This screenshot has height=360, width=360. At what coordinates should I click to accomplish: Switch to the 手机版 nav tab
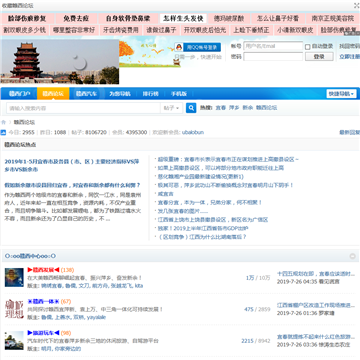pos(179,94)
